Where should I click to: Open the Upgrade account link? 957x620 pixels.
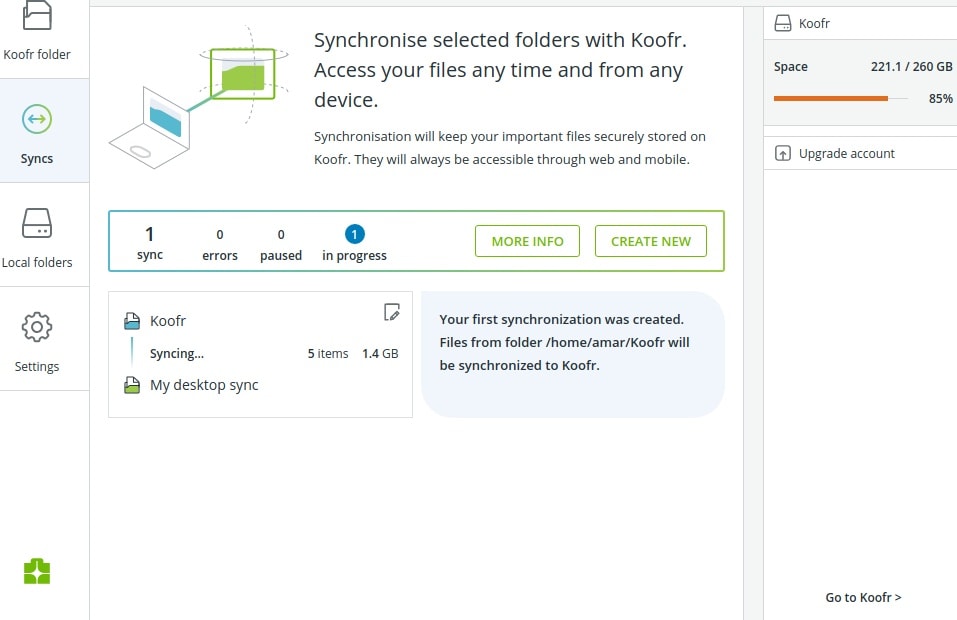coord(846,153)
